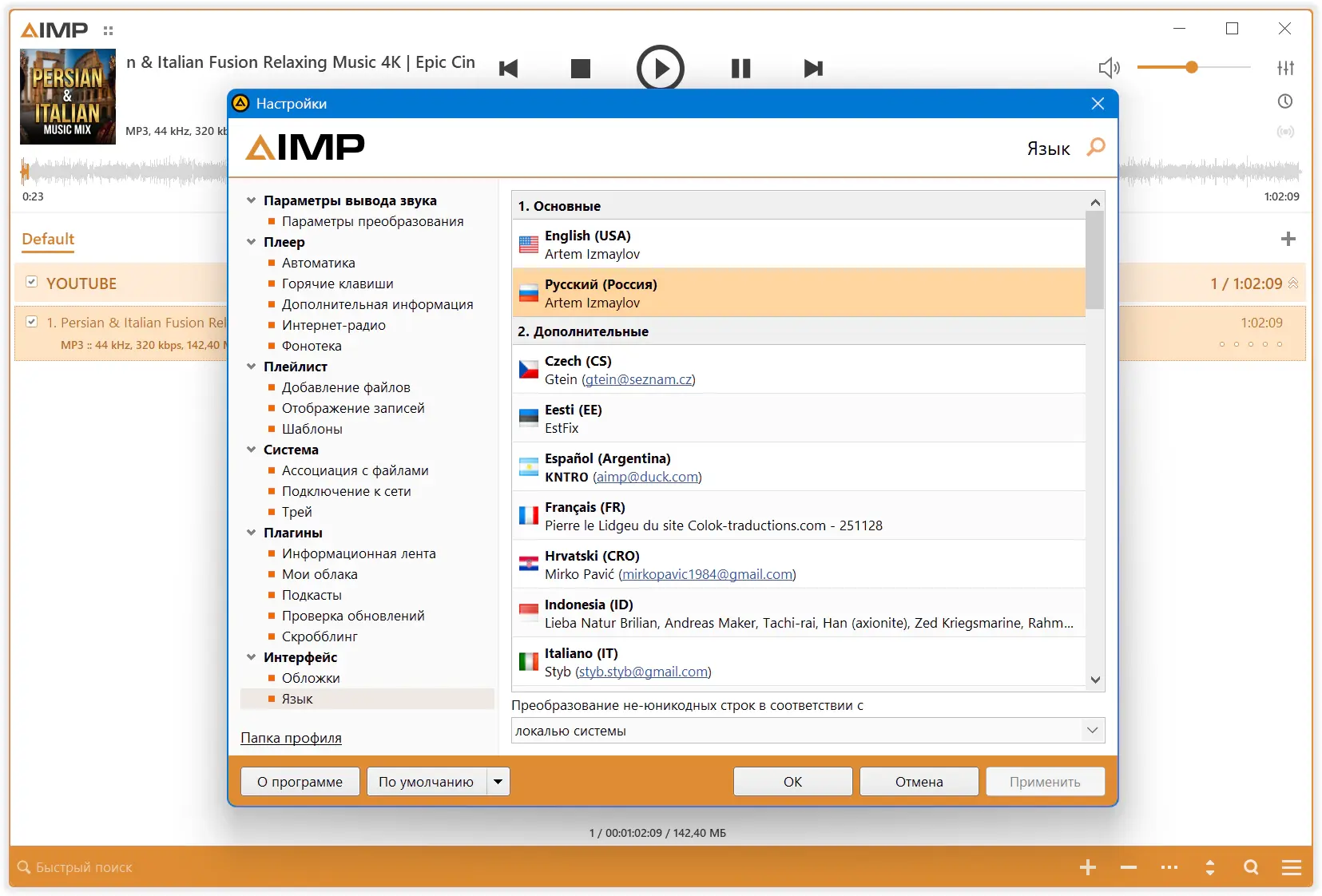Add files using bottom plus icon

click(x=1088, y=867)
